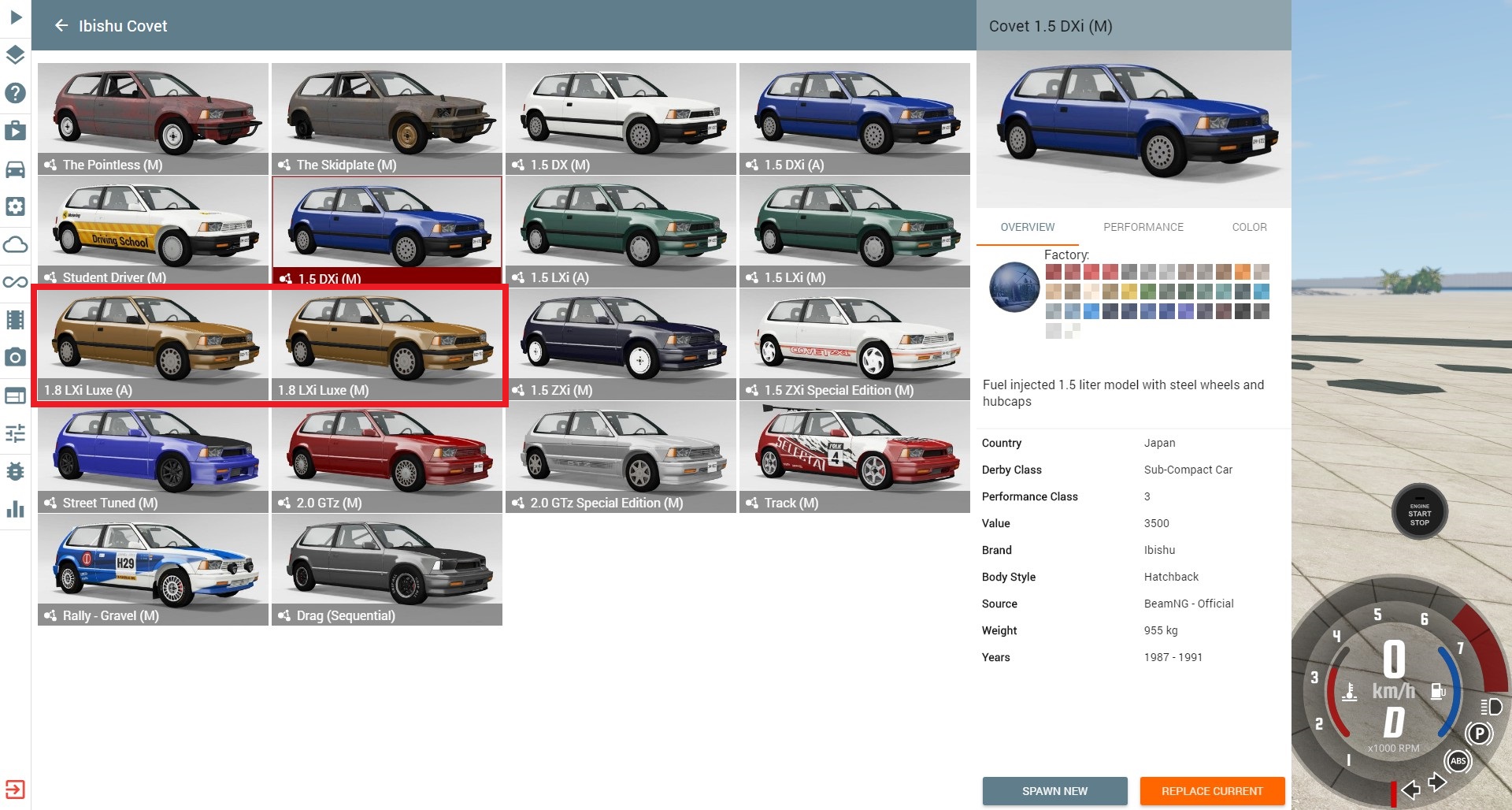Click the repair kit sidebar icon
Image resolution: width=1512 pixels, height=810 pixels.
point(15,131)
